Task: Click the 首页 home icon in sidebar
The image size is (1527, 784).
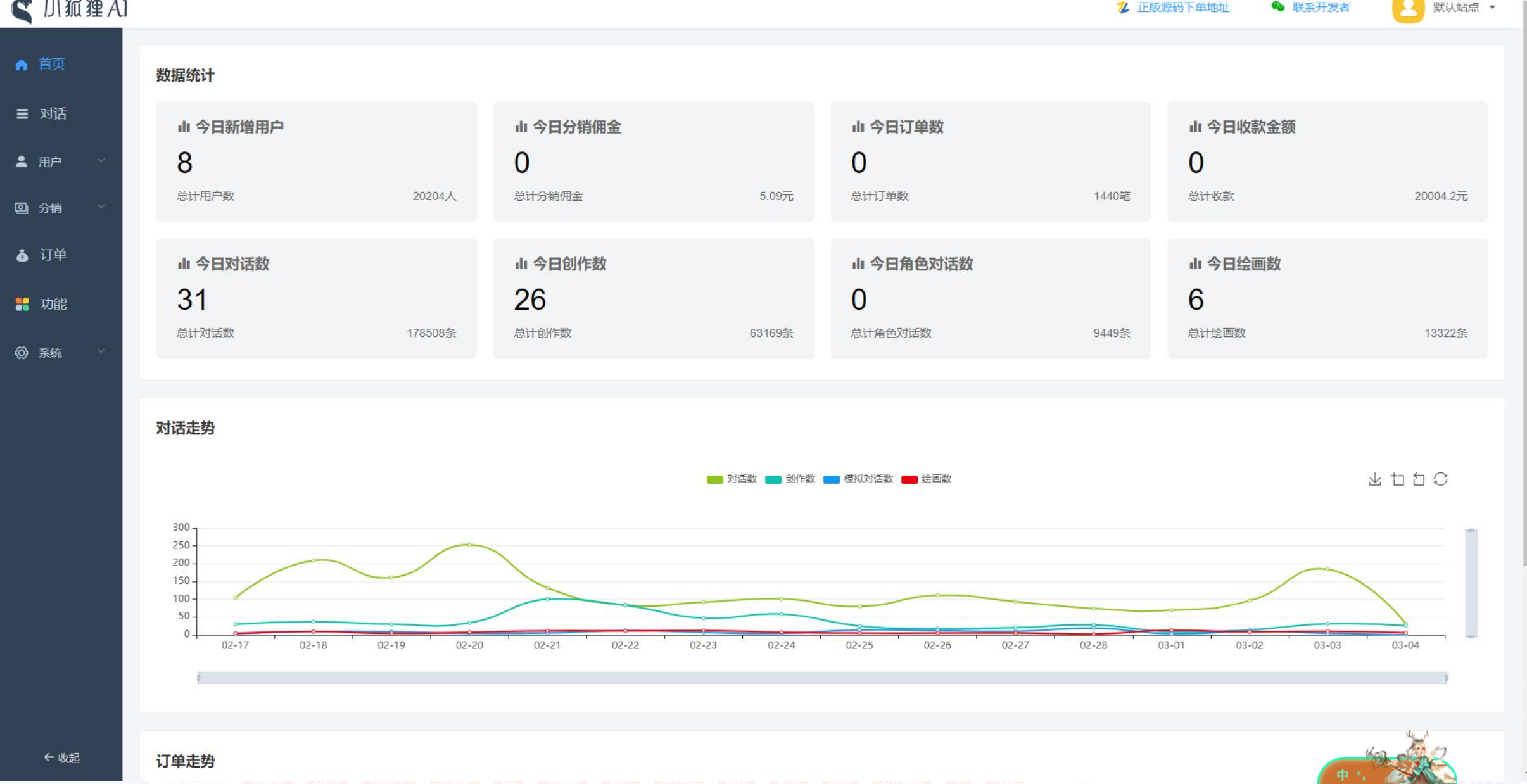Action: click(22, 65)
